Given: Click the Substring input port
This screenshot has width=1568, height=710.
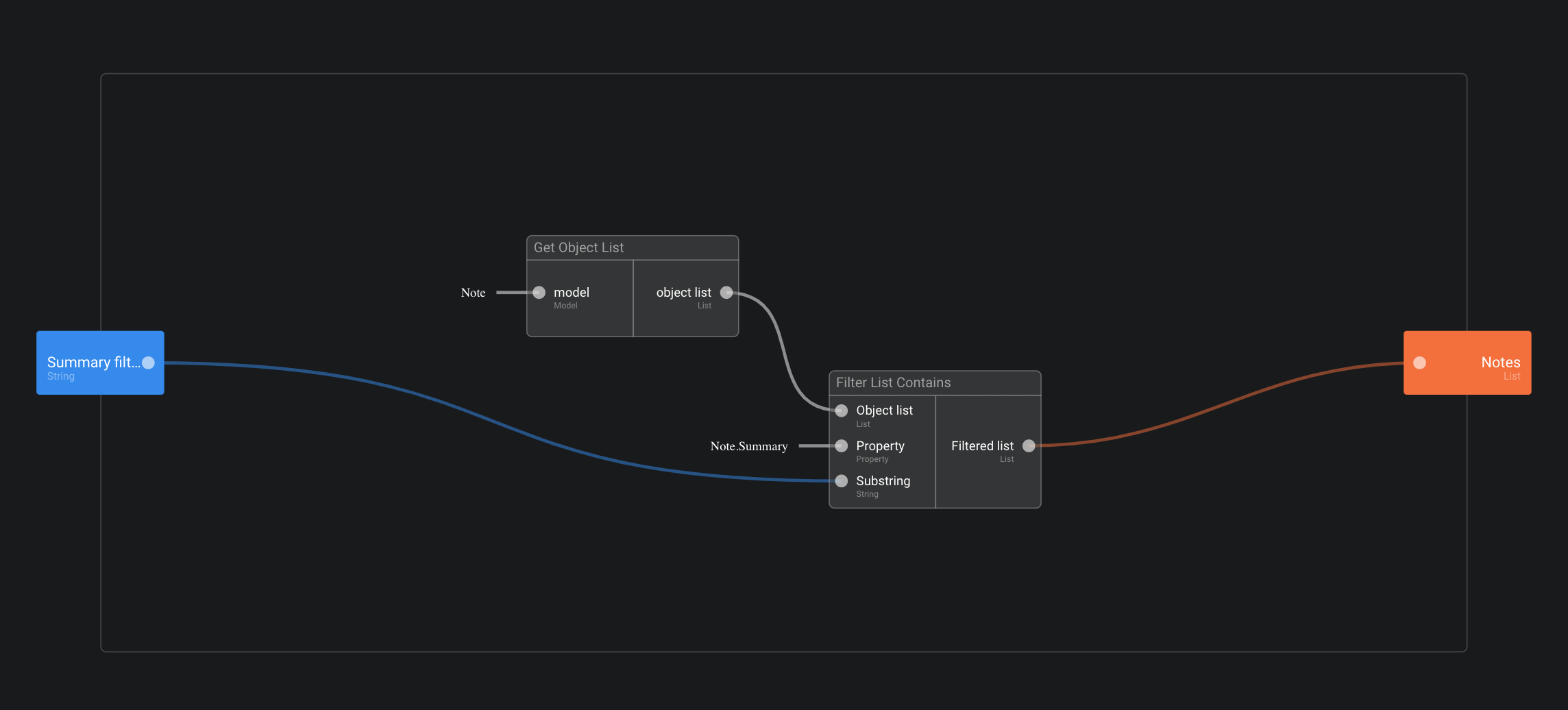Looking at the screenshot, I should point(842,481).
